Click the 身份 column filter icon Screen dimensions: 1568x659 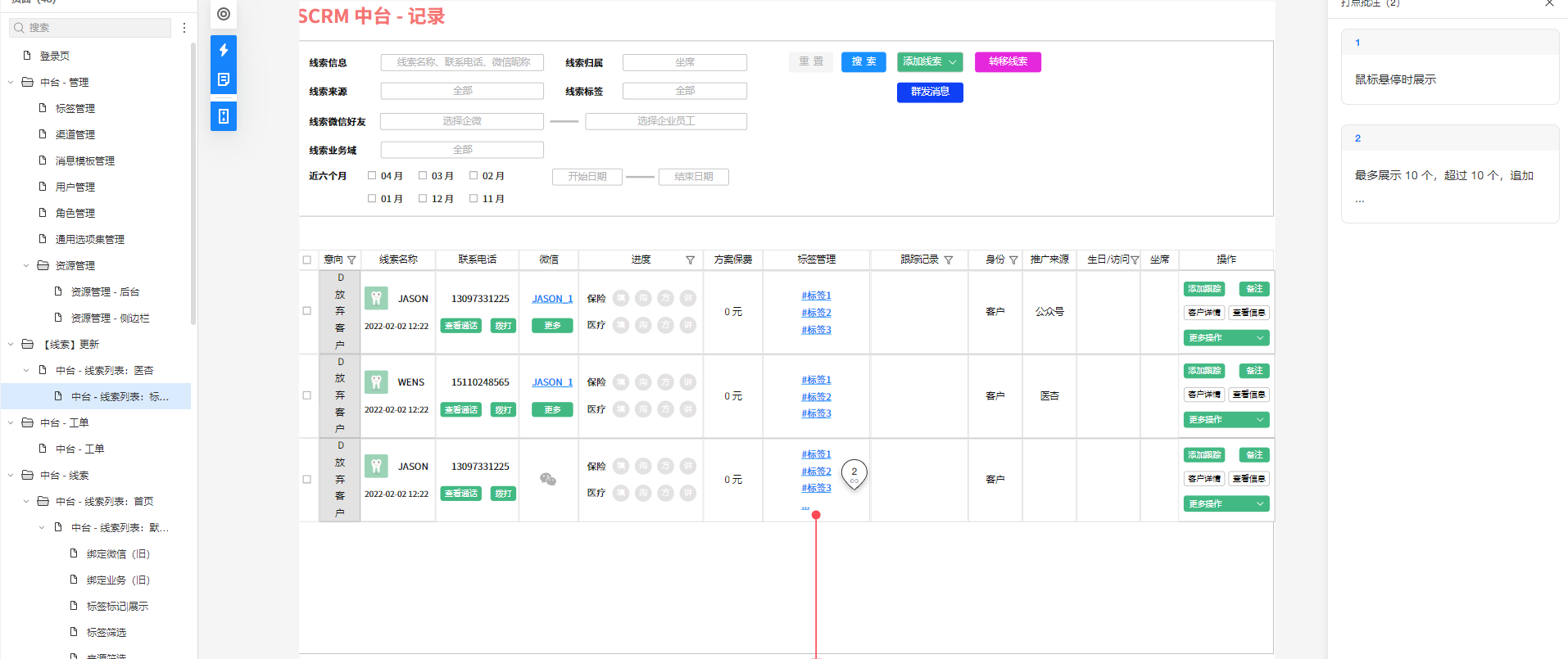[1013, 260]
